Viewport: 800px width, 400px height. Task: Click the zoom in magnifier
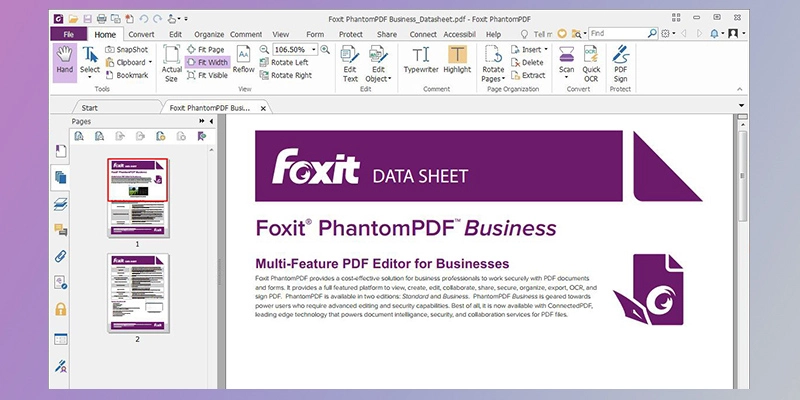coord(324,49)
